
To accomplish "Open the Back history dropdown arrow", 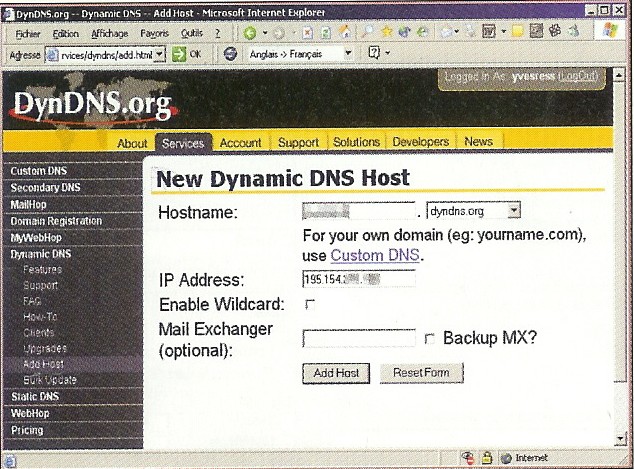I will tap(265, 32).
